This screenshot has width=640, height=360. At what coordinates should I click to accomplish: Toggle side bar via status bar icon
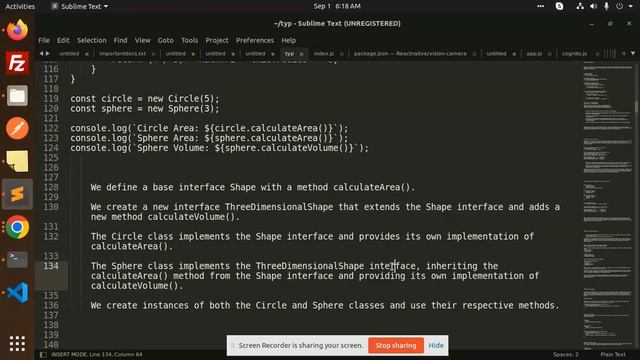[x=43, y=355]
